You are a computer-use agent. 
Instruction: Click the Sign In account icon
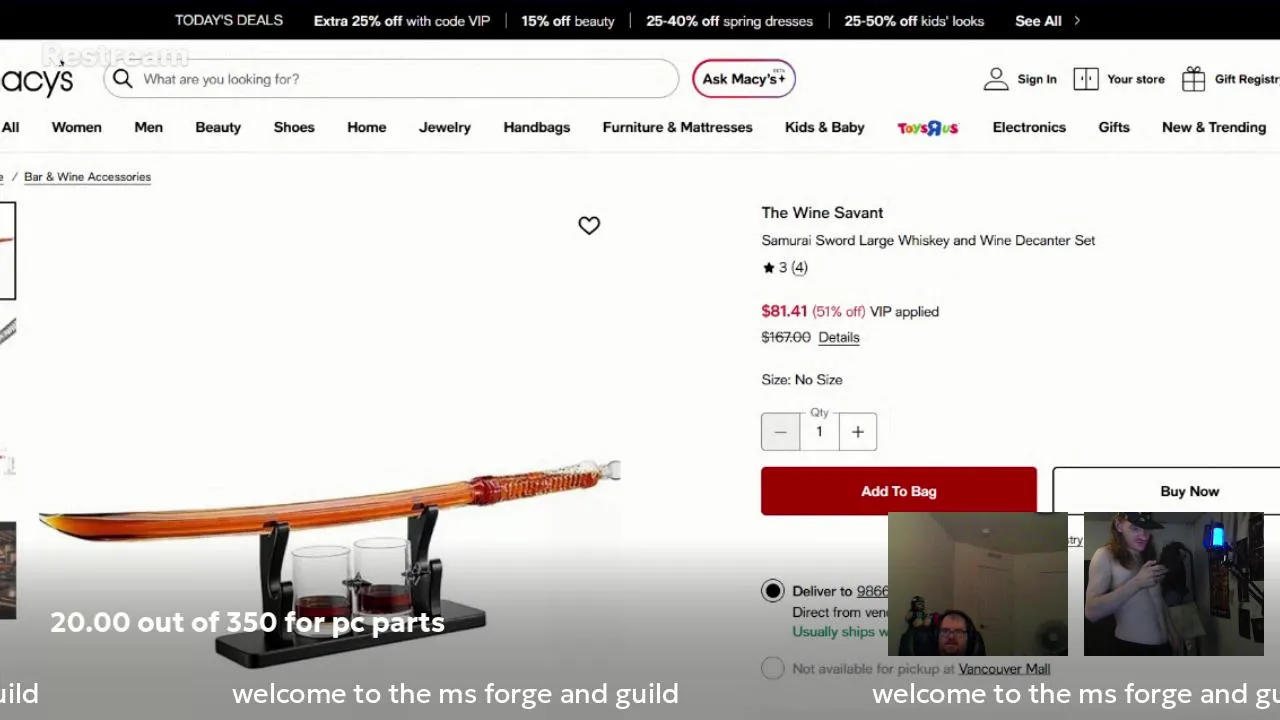point(996,79)
